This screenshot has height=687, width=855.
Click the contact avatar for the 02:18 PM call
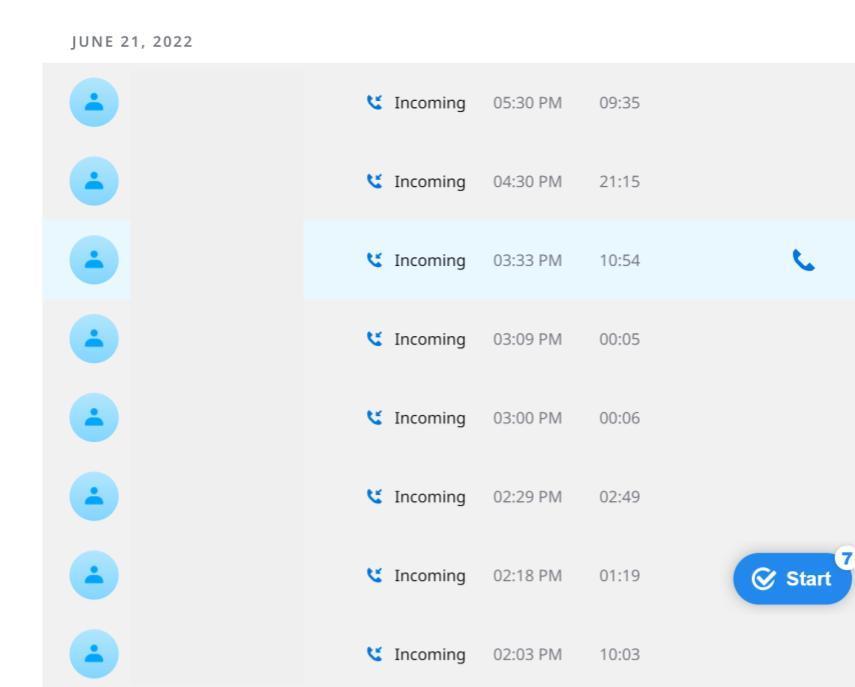point(93,576)
